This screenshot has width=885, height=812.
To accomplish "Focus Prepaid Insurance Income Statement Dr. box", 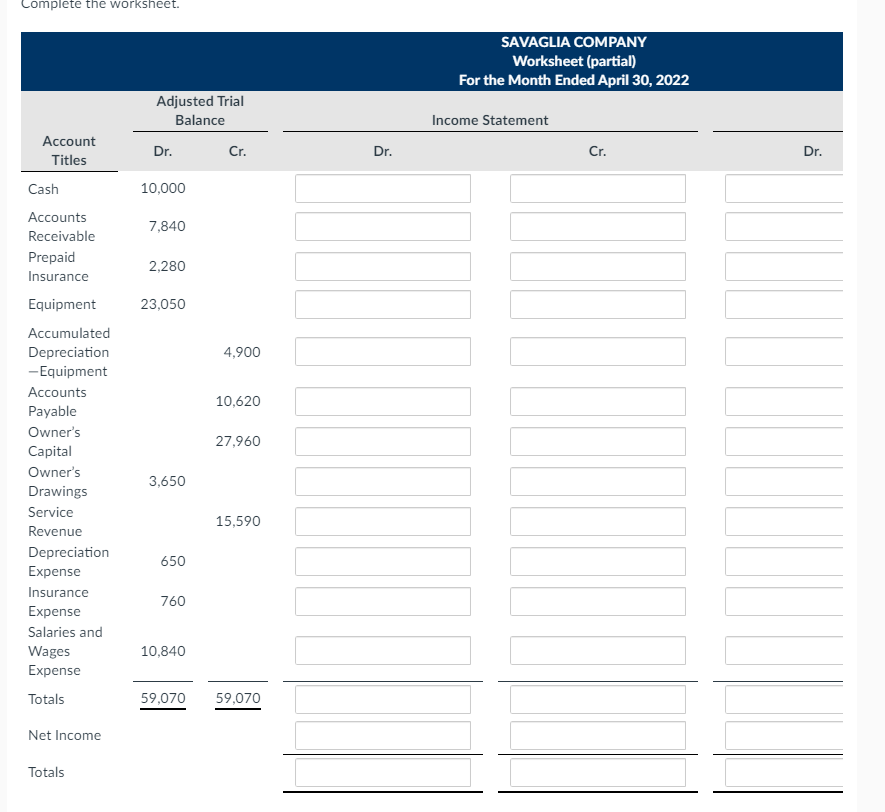I will pyautogui.click(x=383, y=266).
